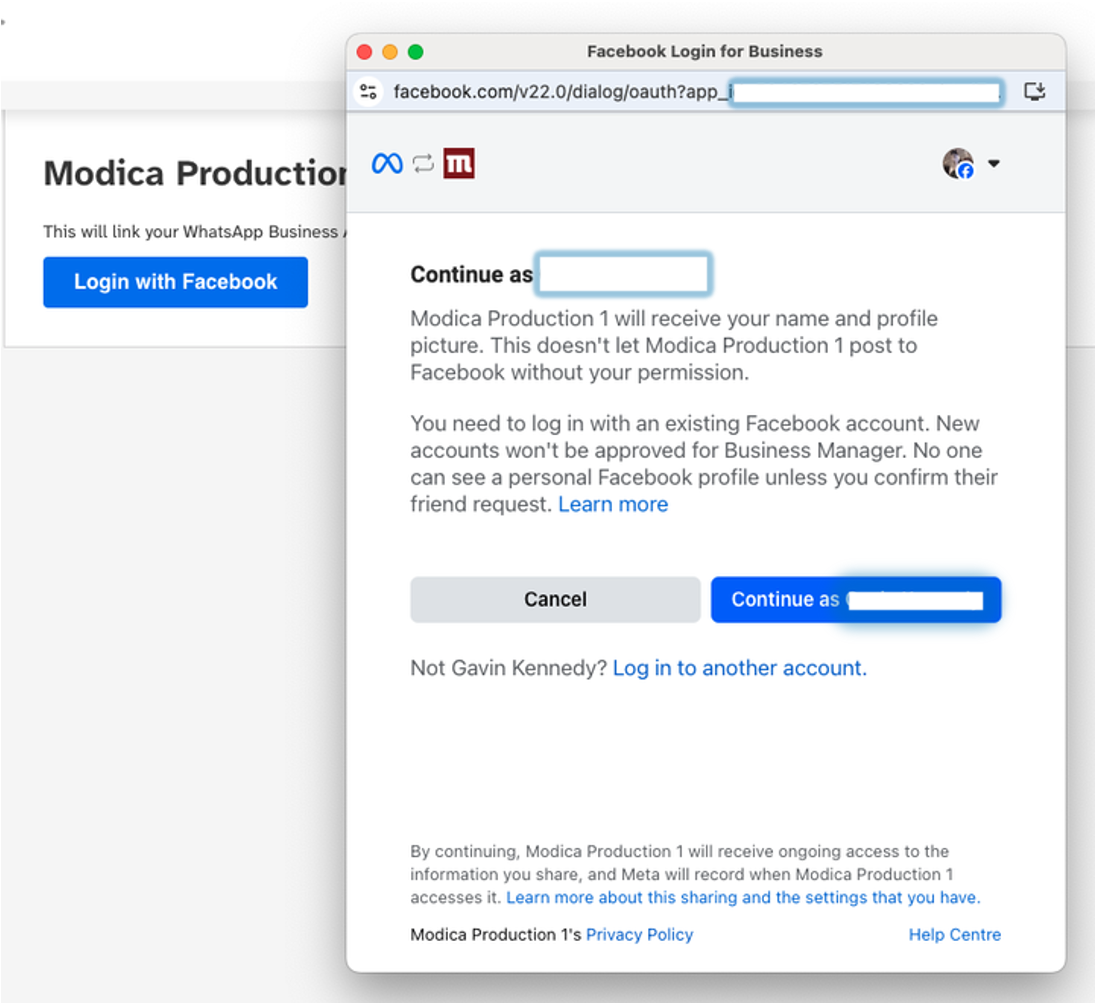This screenshot has height=1004, width=1096.
Task: Click the Login with Facebook button
Action: click(x=175, y=282)
